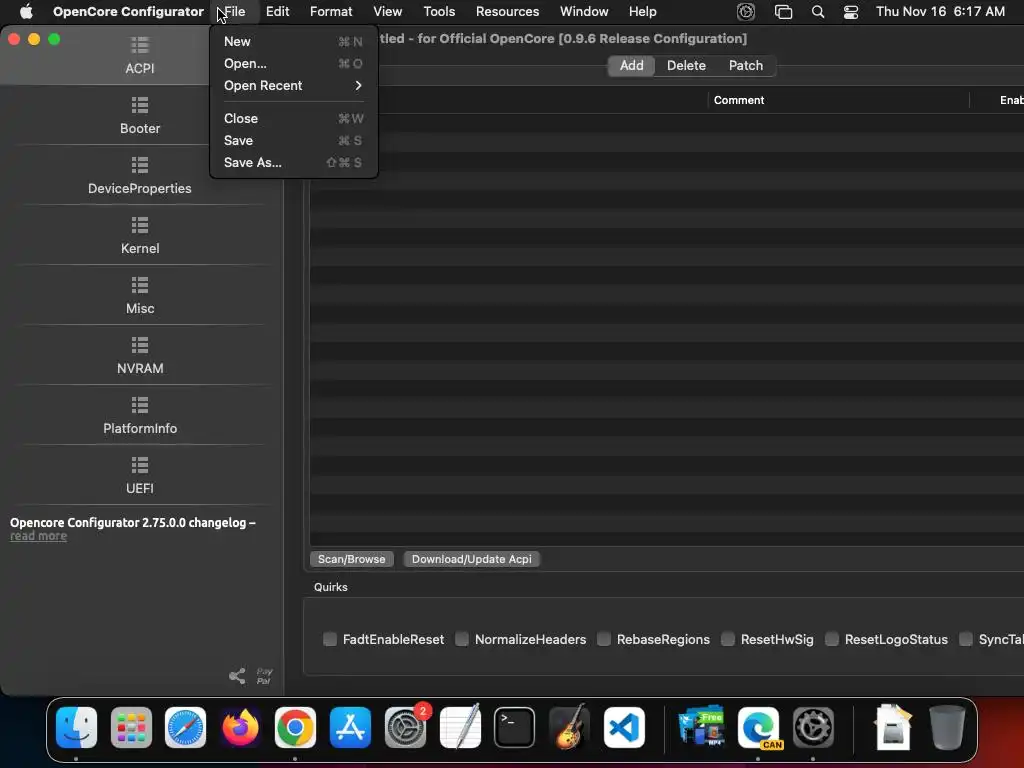Expand the Open Recent submenu
Image resolution: width=1024 pixels, height=768 pixels.
pos(293,86)
